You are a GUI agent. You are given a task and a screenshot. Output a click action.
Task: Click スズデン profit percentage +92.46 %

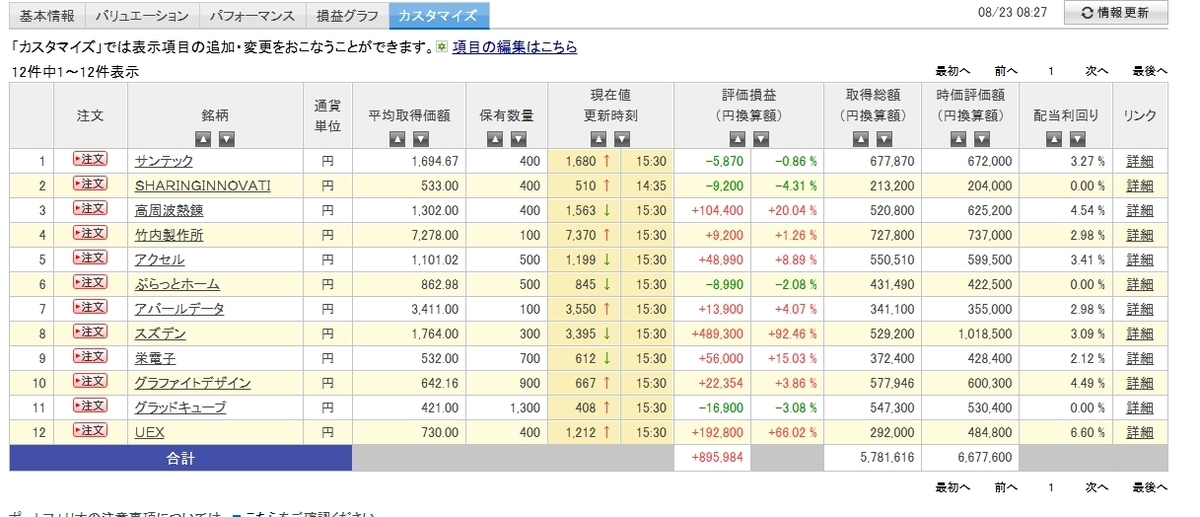(x=792, y=333)
